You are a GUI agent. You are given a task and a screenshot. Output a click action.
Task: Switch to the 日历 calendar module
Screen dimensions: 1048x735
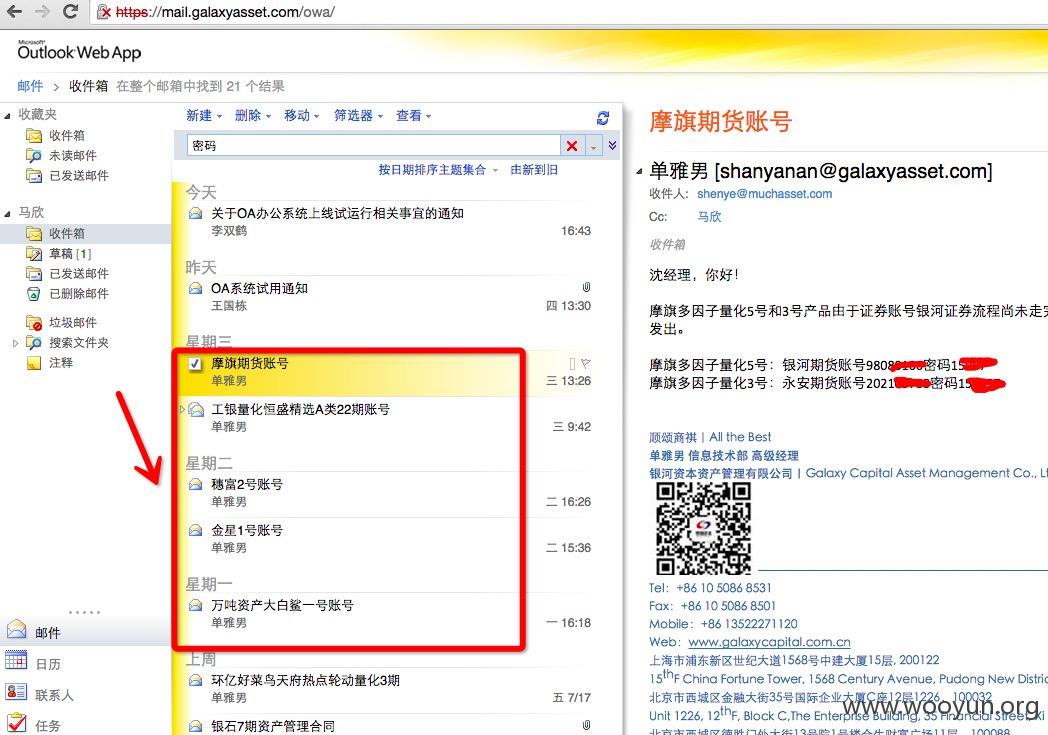(86, 663)
